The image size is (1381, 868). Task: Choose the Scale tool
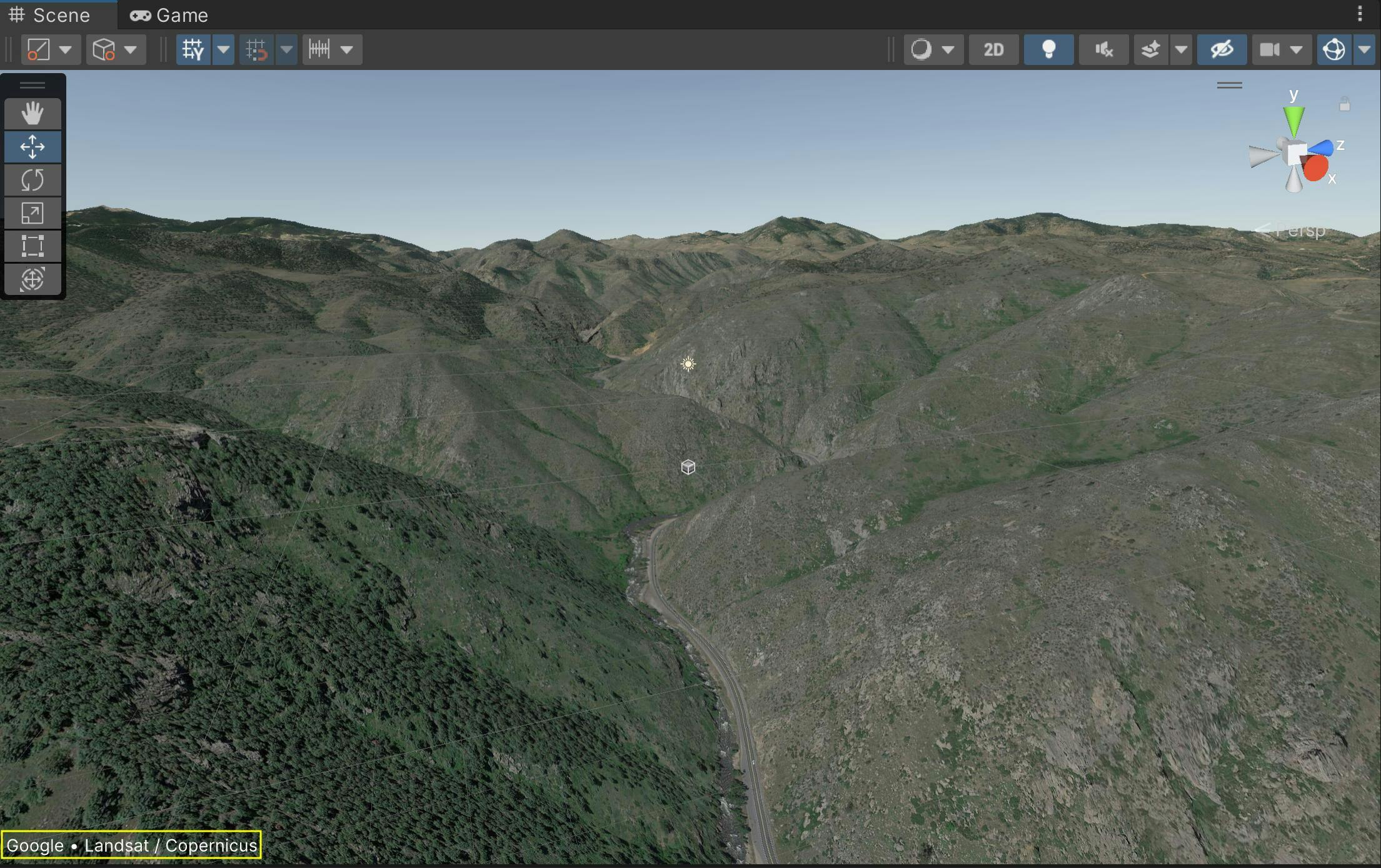click(33, 213)
